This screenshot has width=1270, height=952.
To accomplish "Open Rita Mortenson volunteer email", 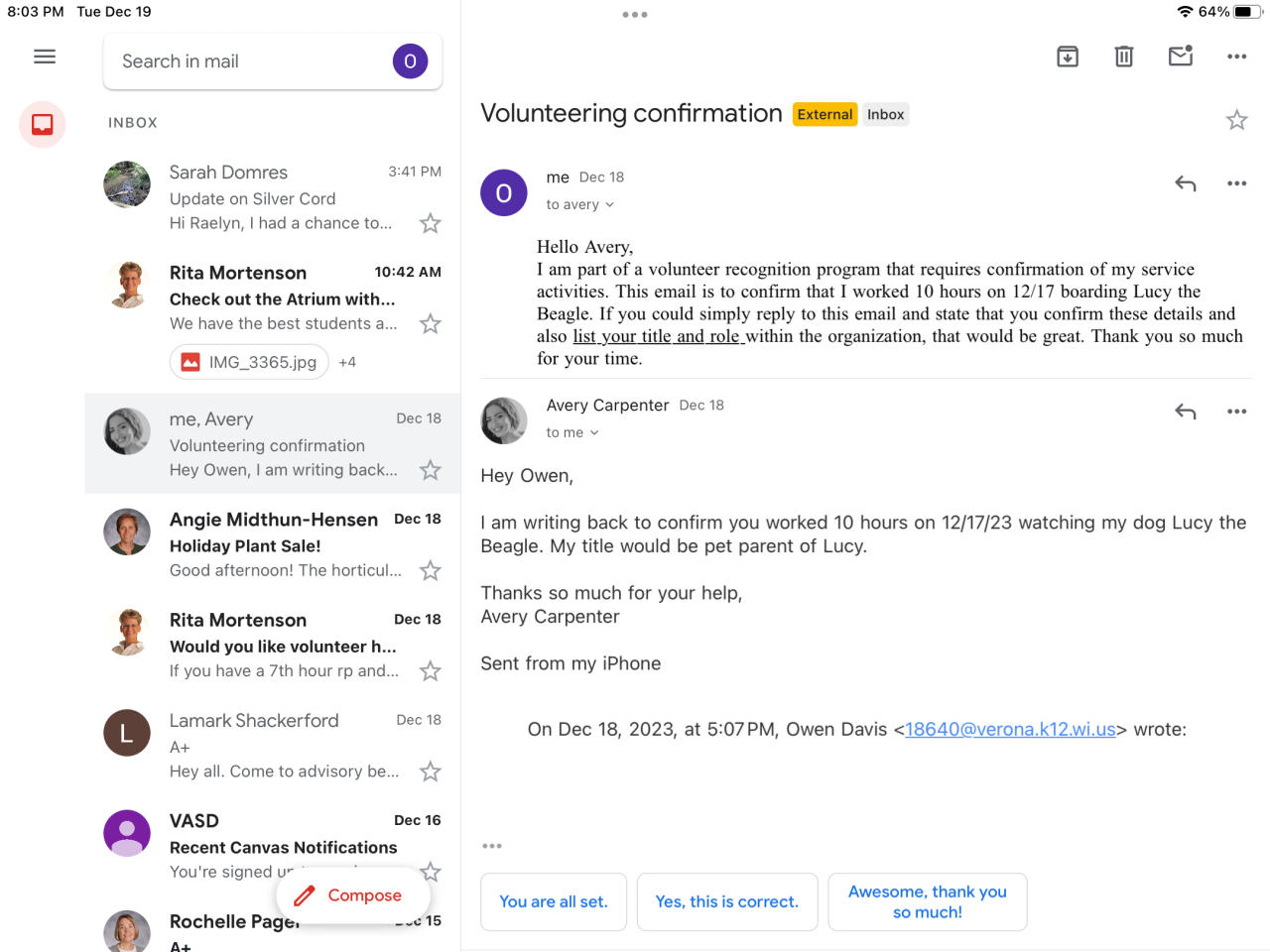I will point(273,645).
